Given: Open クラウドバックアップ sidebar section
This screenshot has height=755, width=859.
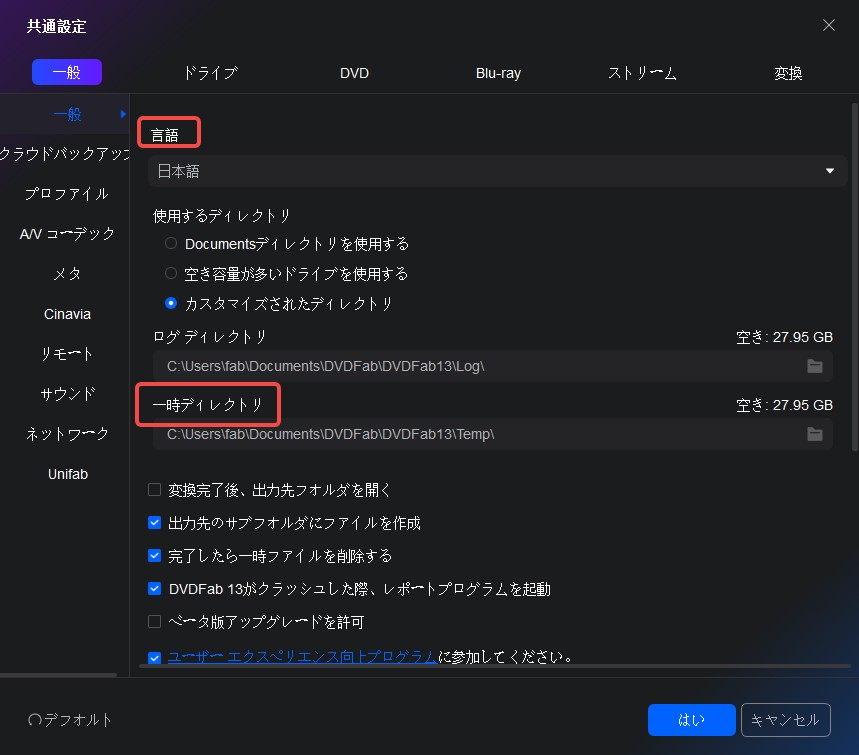Looking at the screenshot, I should tap(65, 154).
